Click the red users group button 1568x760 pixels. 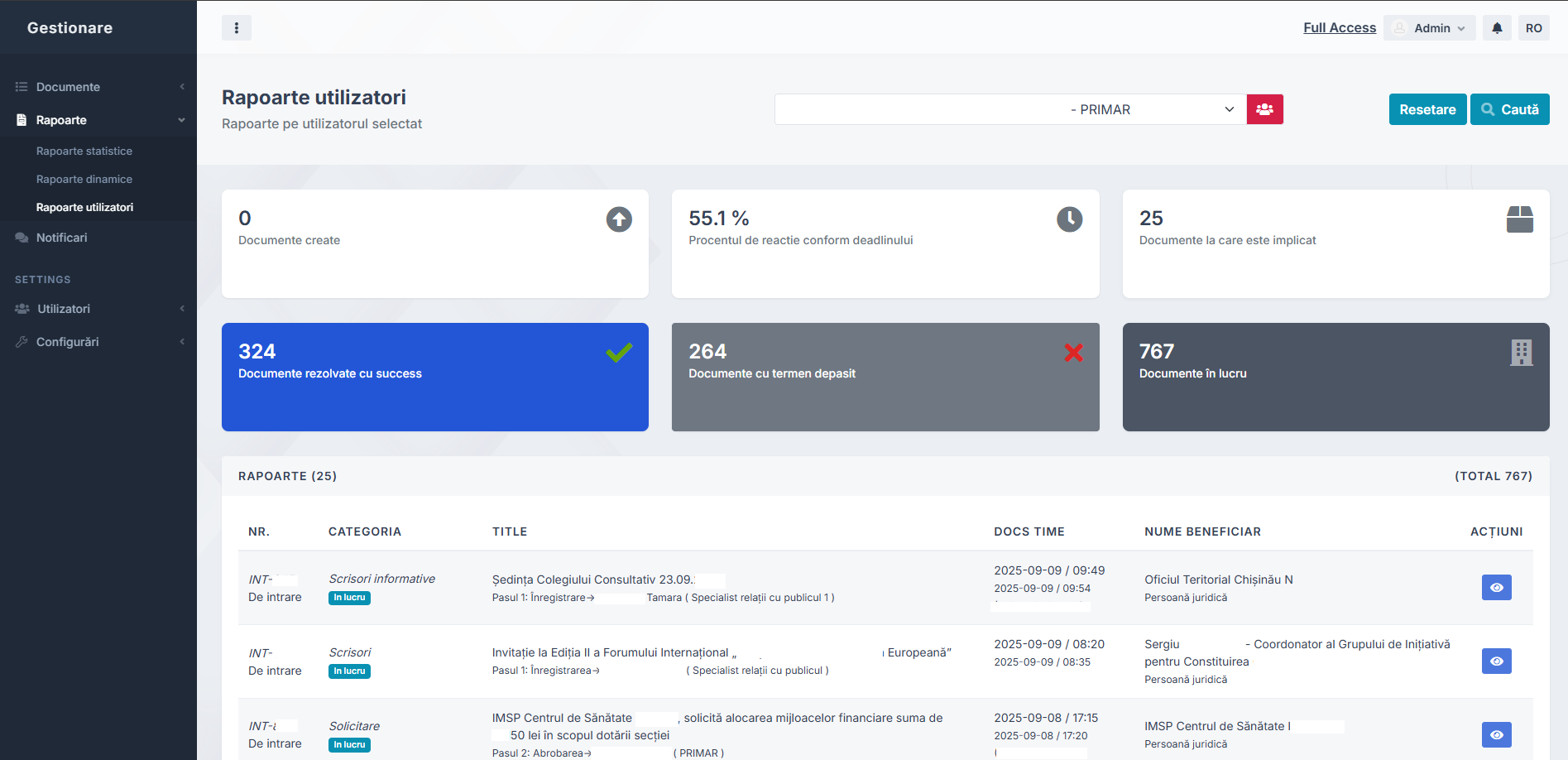point(1264,109)
